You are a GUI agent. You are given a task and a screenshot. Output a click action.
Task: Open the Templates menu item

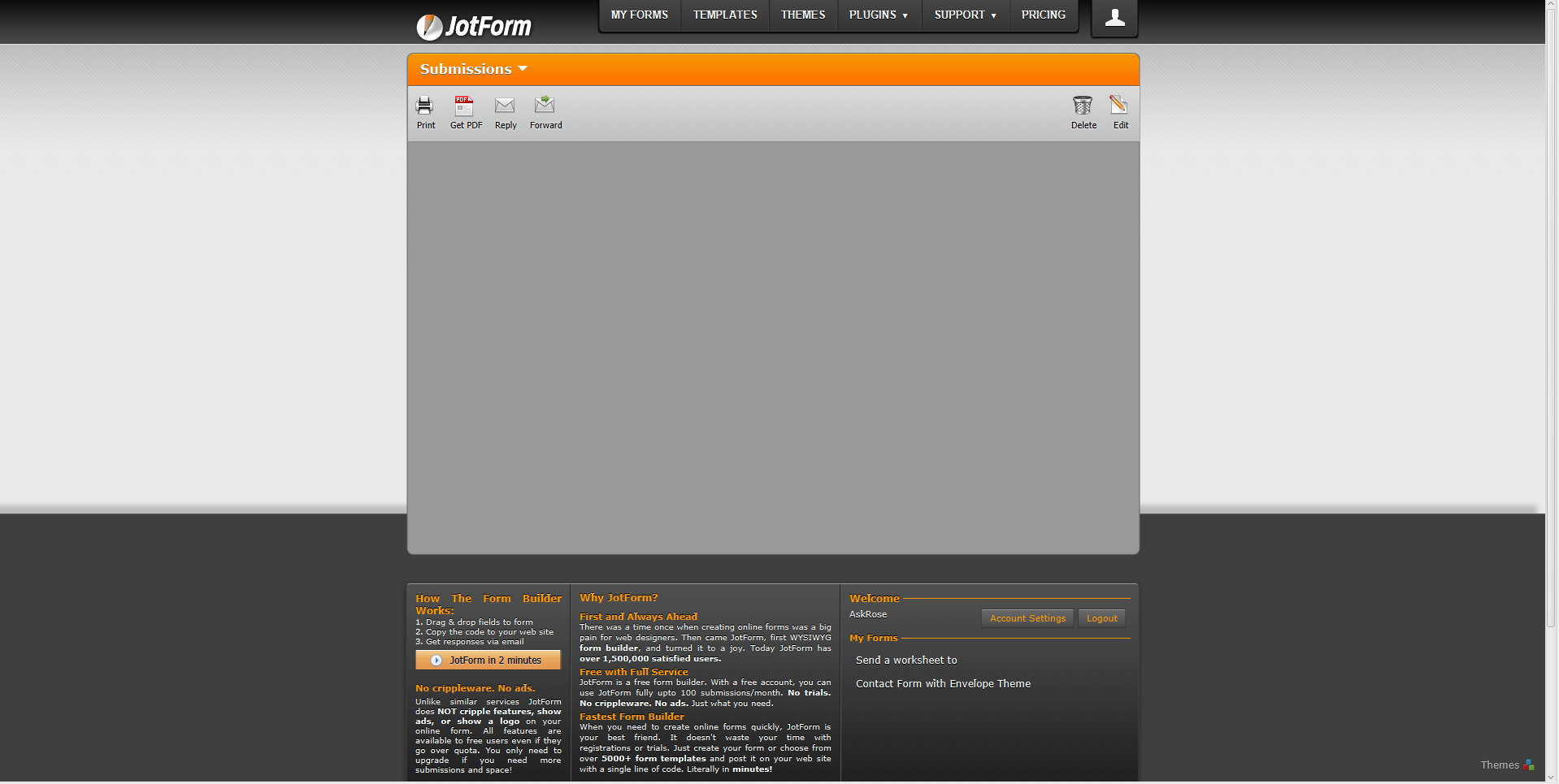pos(724,15)
